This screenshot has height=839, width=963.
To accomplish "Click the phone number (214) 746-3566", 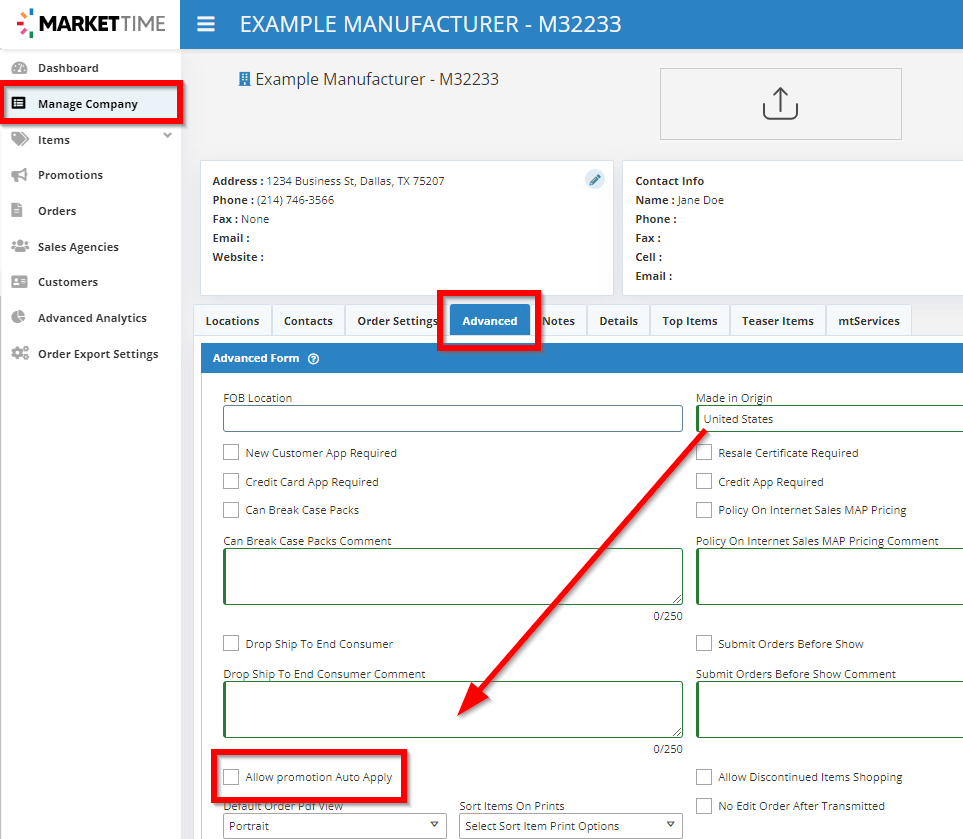I will tap(295, 200).
